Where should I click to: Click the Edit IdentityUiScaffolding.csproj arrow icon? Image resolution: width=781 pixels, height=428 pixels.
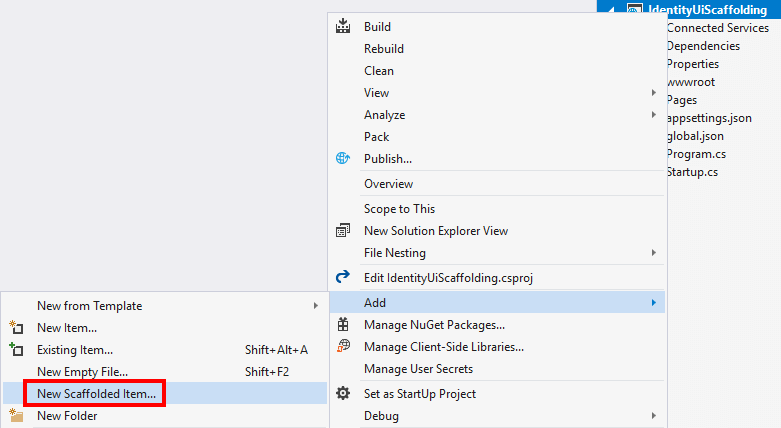pyautogui.click(x=343, y=277)
